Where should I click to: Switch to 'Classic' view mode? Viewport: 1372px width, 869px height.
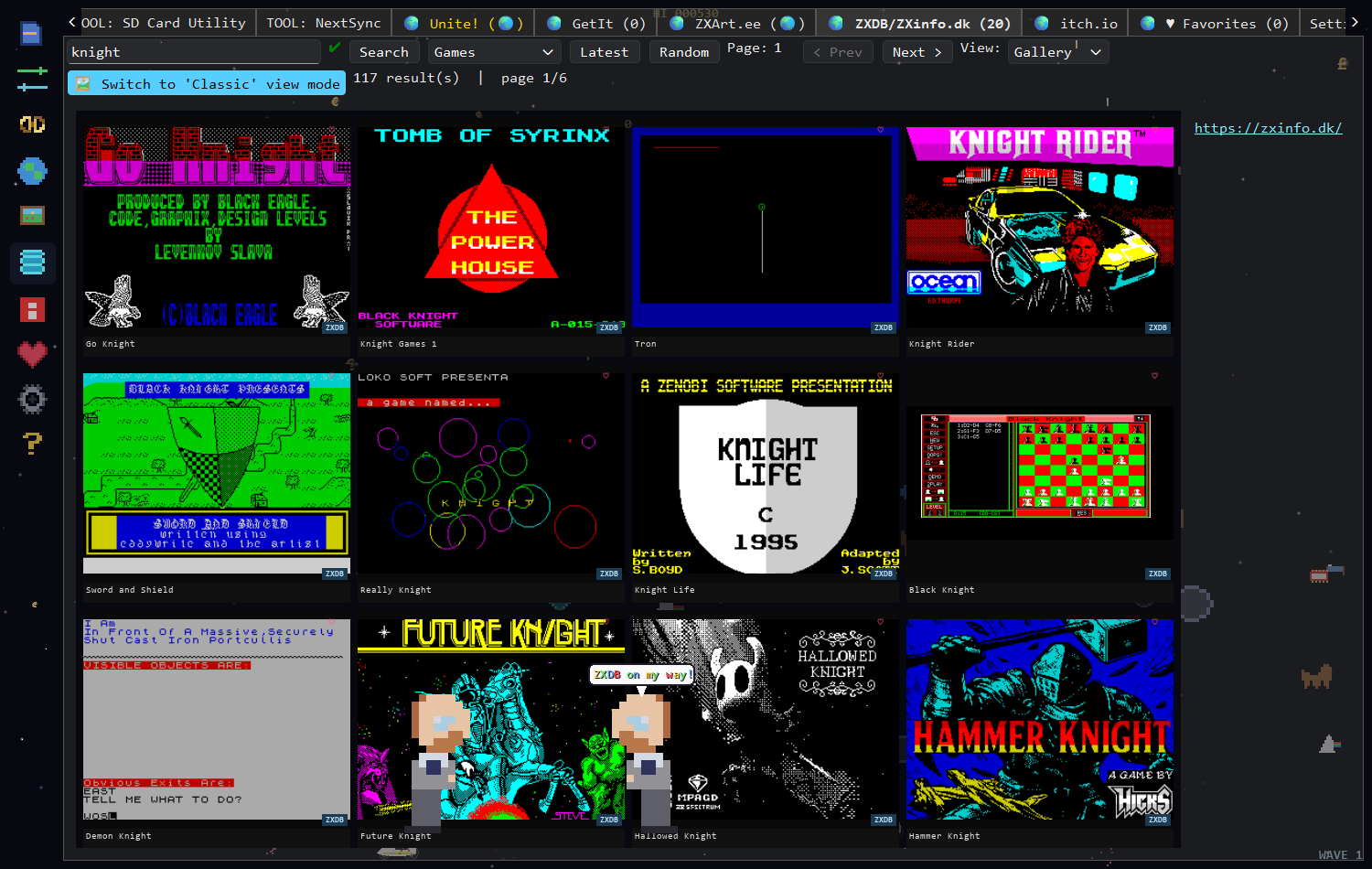[207, 83]
